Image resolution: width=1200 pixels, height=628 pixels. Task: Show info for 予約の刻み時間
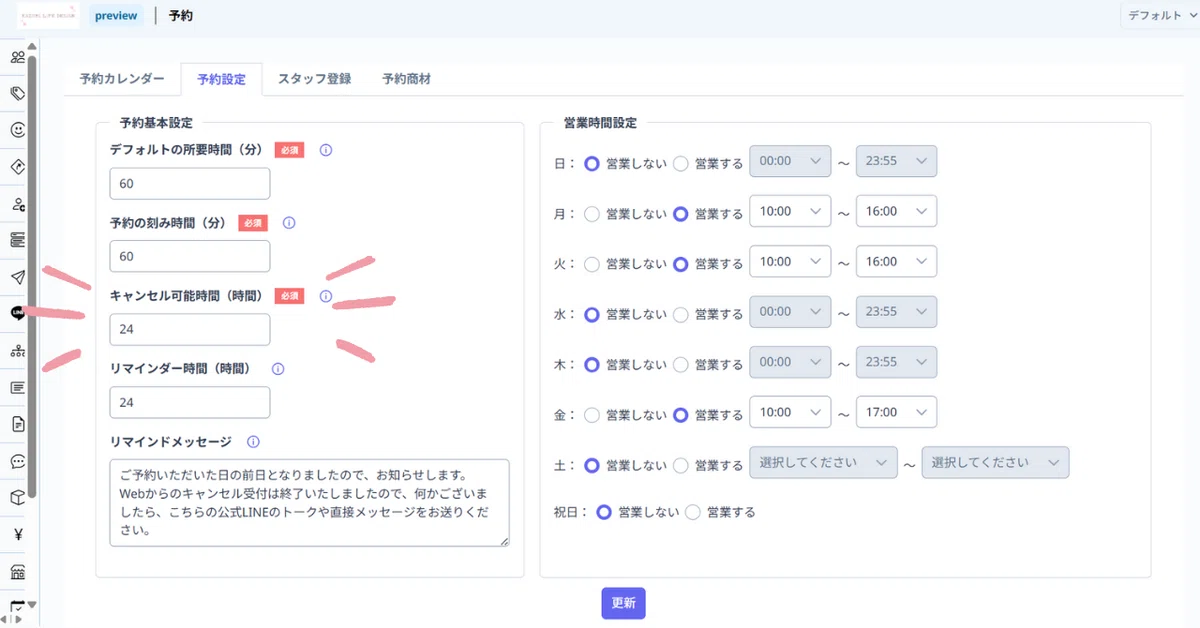(x=289, y=223)
